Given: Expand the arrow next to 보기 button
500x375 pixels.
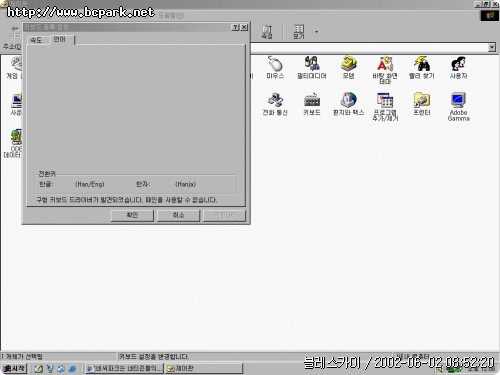Looking at the screenshot, I should (316, 32).
